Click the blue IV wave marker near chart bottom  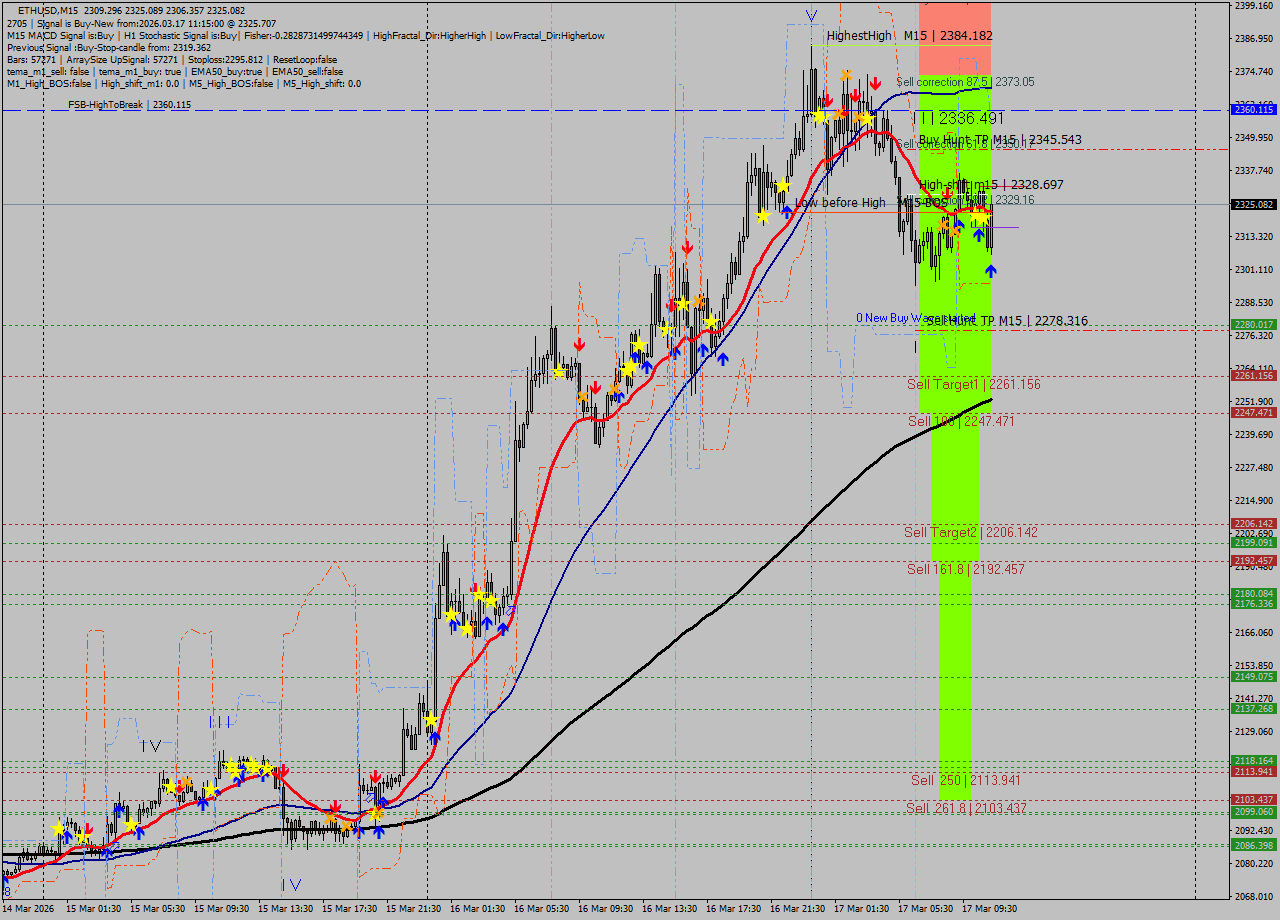point(291,884)
